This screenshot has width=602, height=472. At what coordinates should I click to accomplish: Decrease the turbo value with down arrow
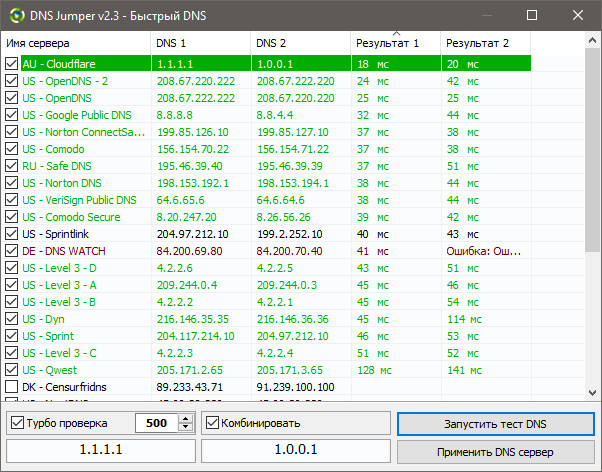point(186,427)
